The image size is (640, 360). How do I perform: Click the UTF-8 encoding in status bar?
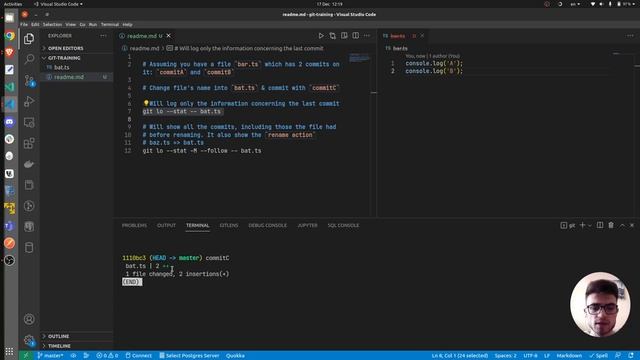coord(530,356)
